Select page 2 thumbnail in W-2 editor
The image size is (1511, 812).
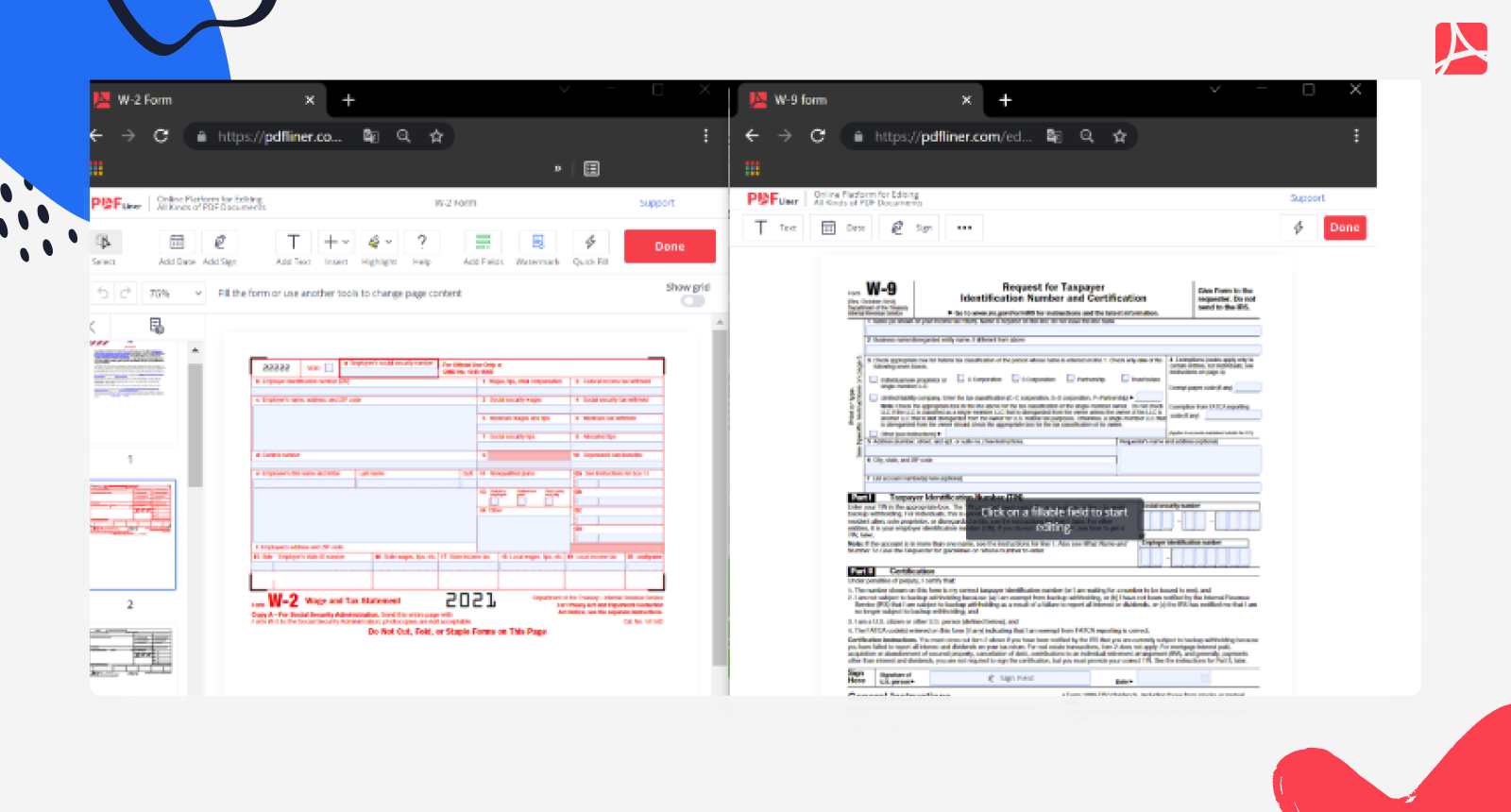133,534
